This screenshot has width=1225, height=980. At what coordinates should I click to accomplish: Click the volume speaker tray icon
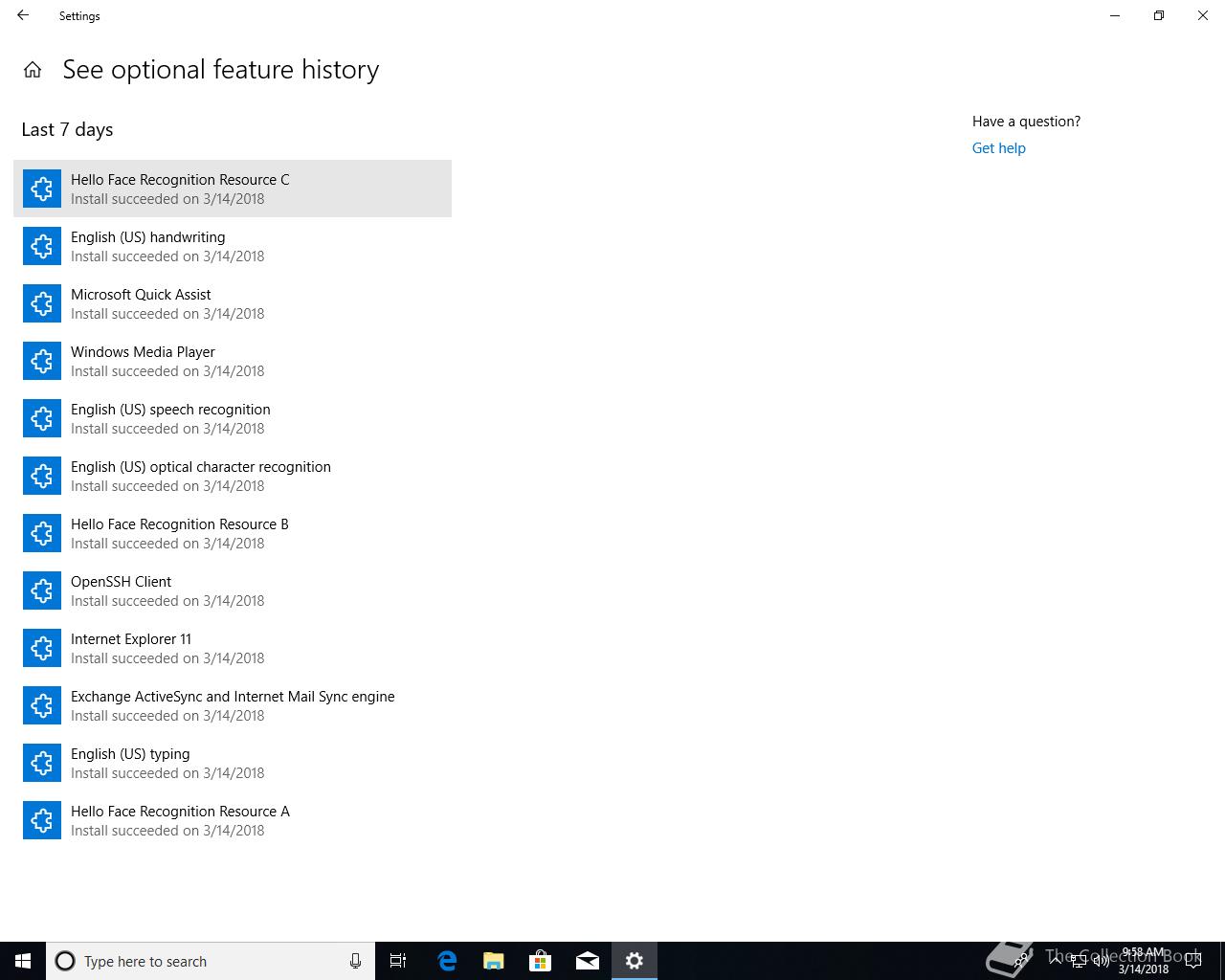[1101, 961]
